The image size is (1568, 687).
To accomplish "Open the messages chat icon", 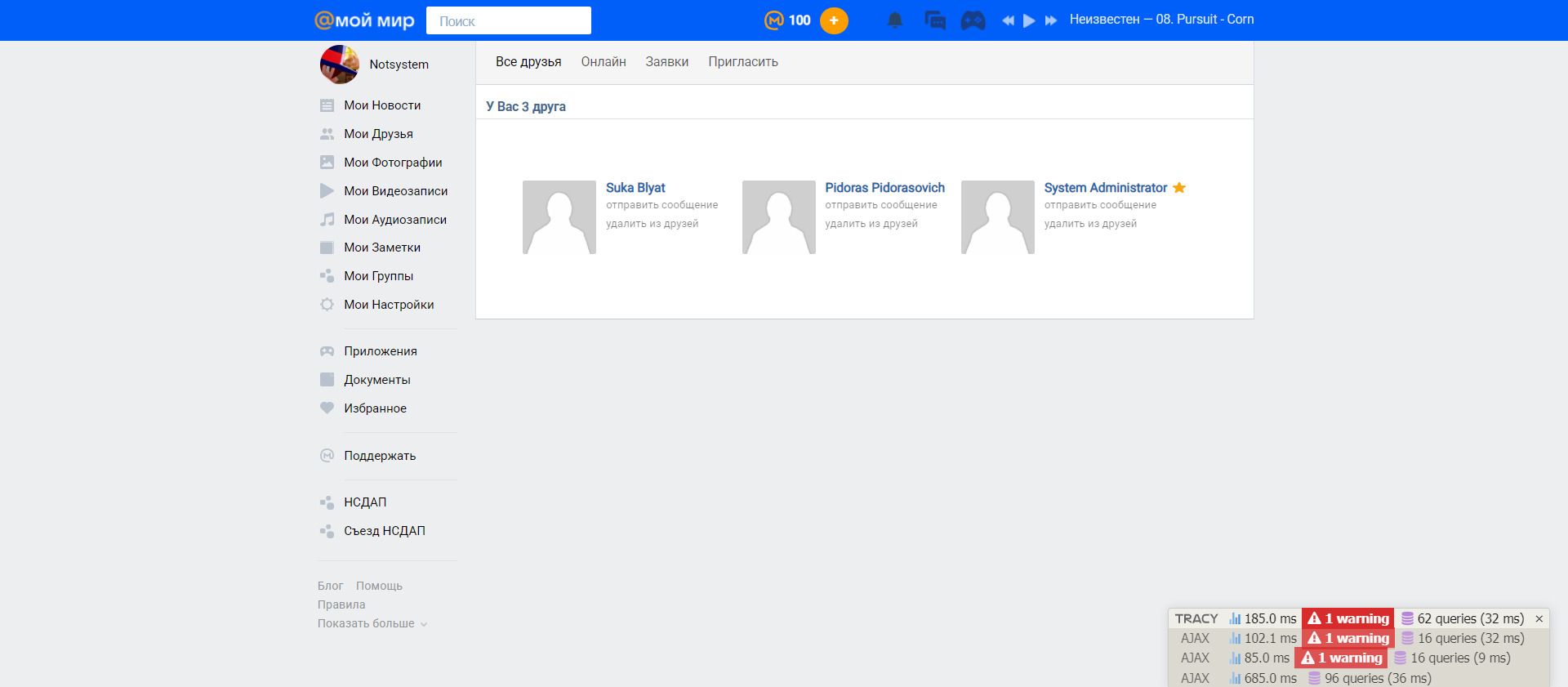I will tap(934, 20).
